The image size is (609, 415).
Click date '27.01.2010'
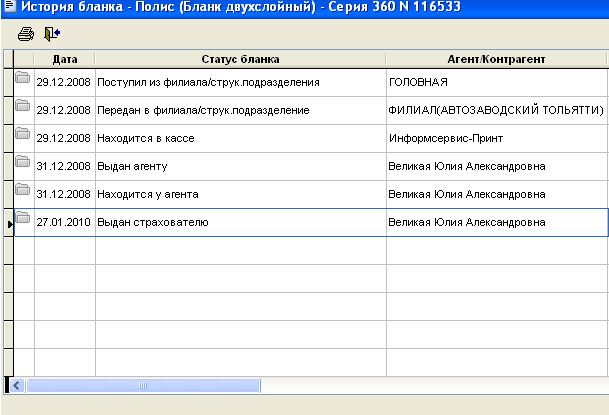63,222
